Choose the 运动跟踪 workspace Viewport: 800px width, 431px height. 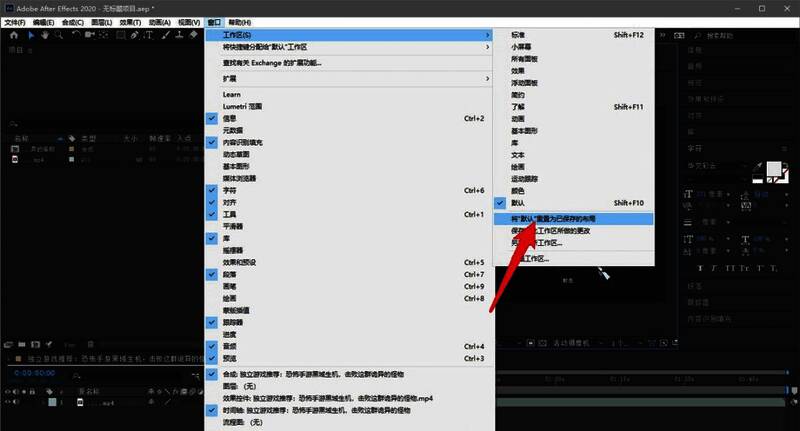point(573,179)
